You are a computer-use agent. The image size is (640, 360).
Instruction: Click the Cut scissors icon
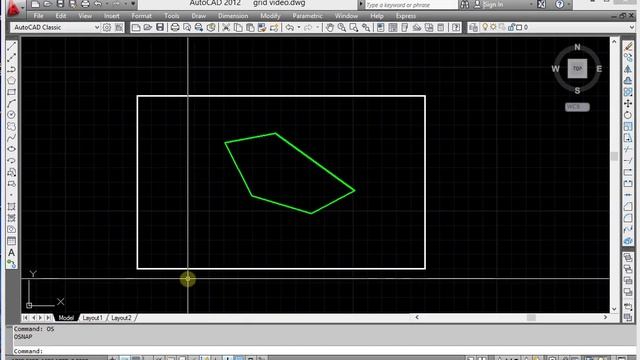226,27
